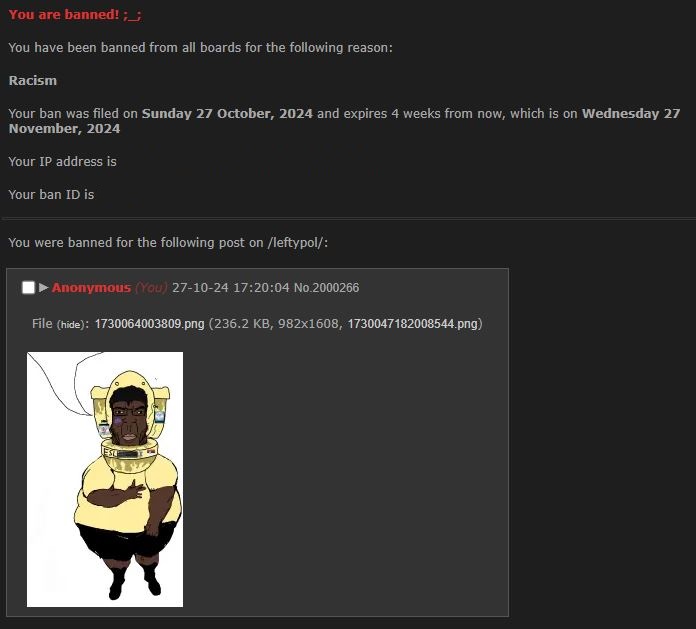This screenshot has width=696, height=629.
Task: Expand the toilet character image thumbnail
Action: [105, 479]
